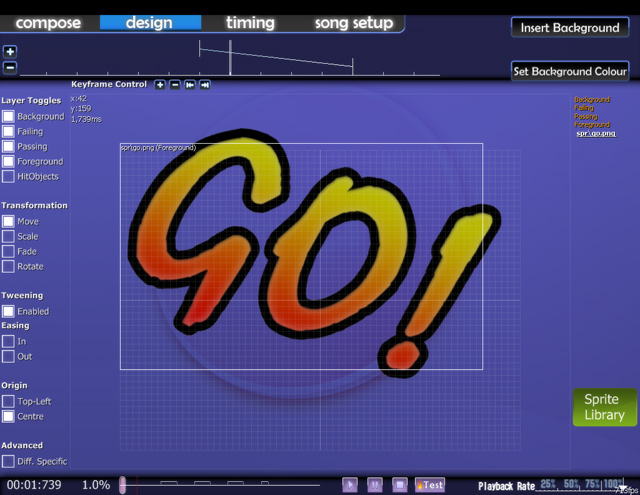The image size is (640, 495).
Task: Click the 1.0% progress text
Action: tap(96, 485)
